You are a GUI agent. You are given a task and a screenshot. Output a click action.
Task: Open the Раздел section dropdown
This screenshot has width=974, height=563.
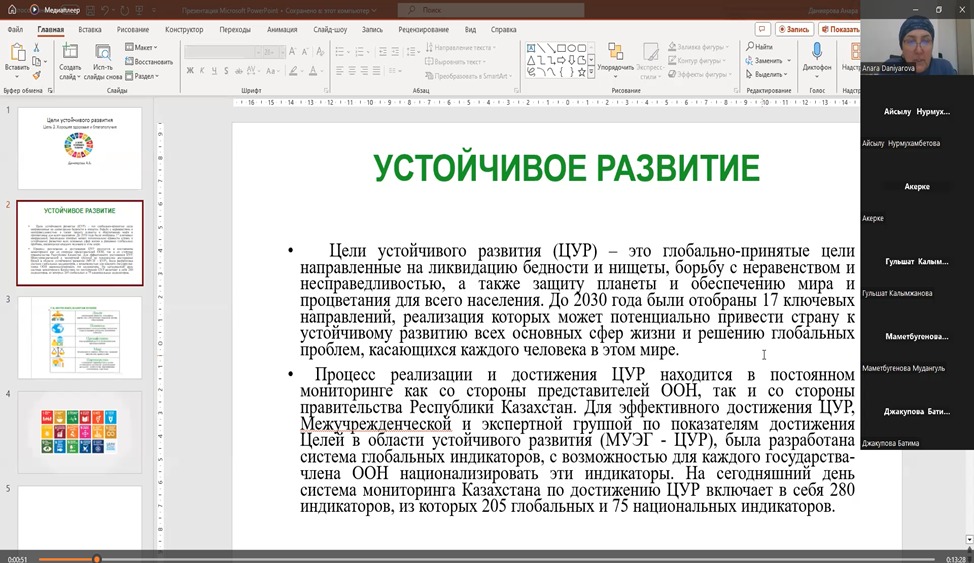coord(142,76)
